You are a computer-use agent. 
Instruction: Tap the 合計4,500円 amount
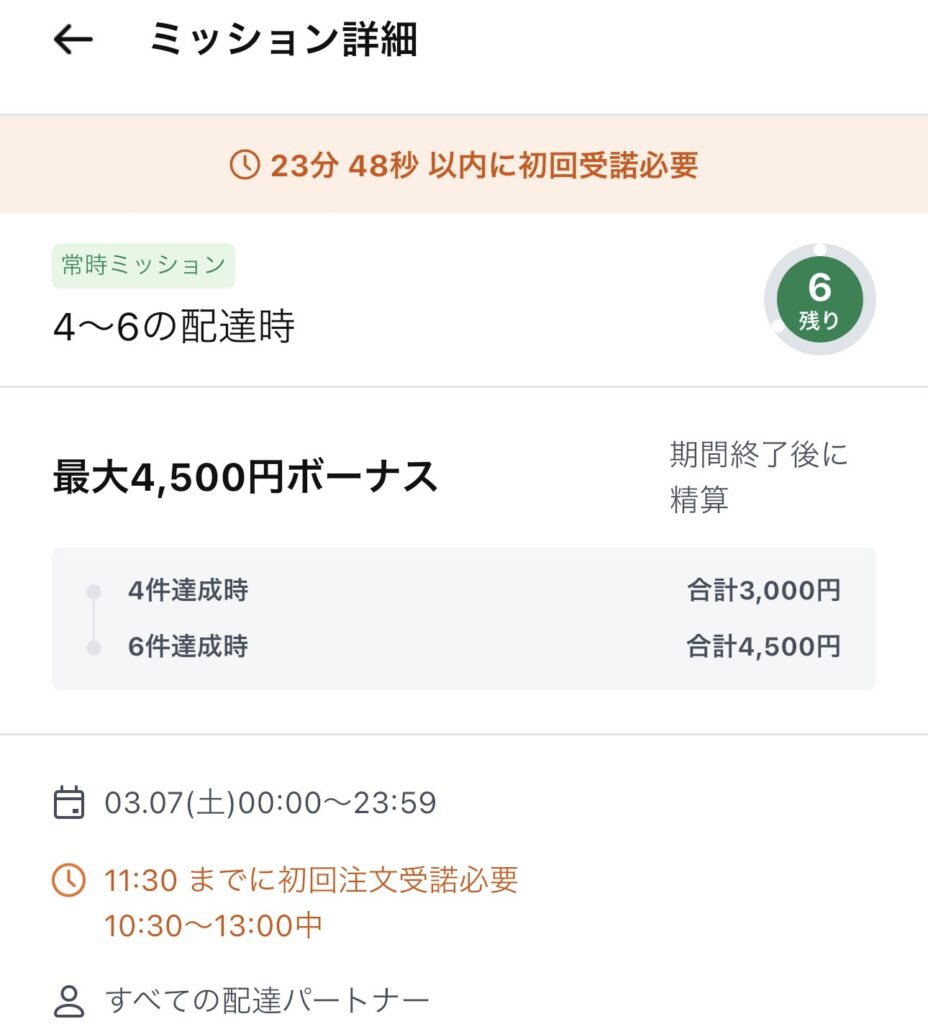(763, 646)
